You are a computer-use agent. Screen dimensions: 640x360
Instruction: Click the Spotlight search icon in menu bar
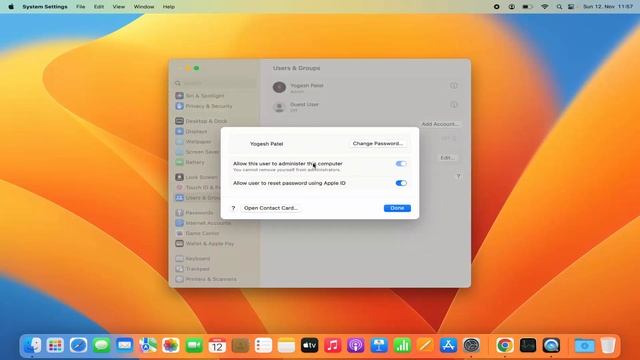click(x=559, y=7)
